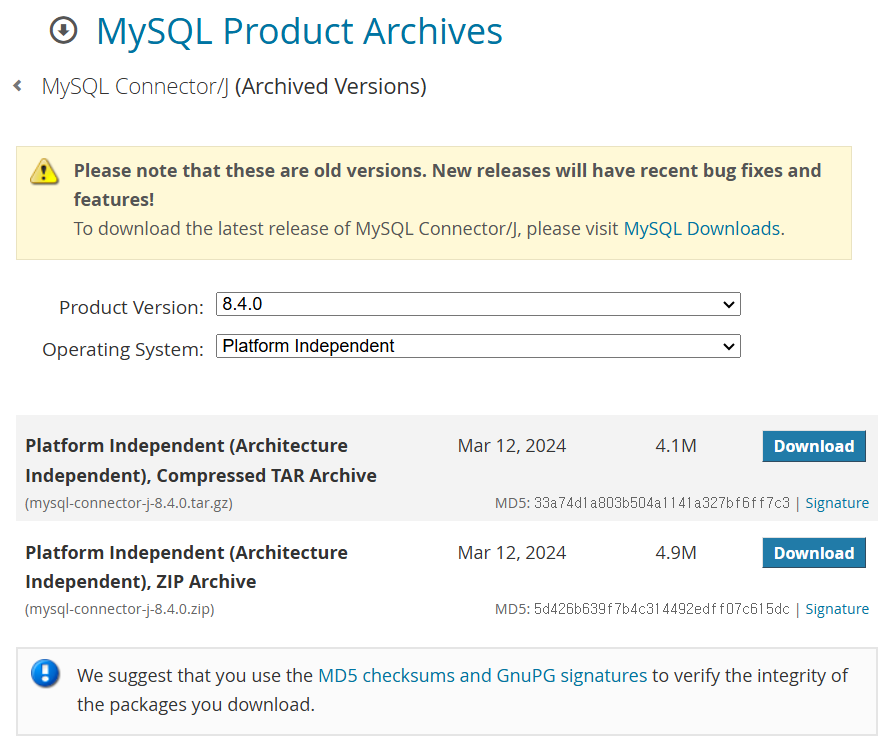The image size is (881, 741).
Task: Follow the MySQL Downloads link
Action: pyautogui.click(x=702, y=229)
